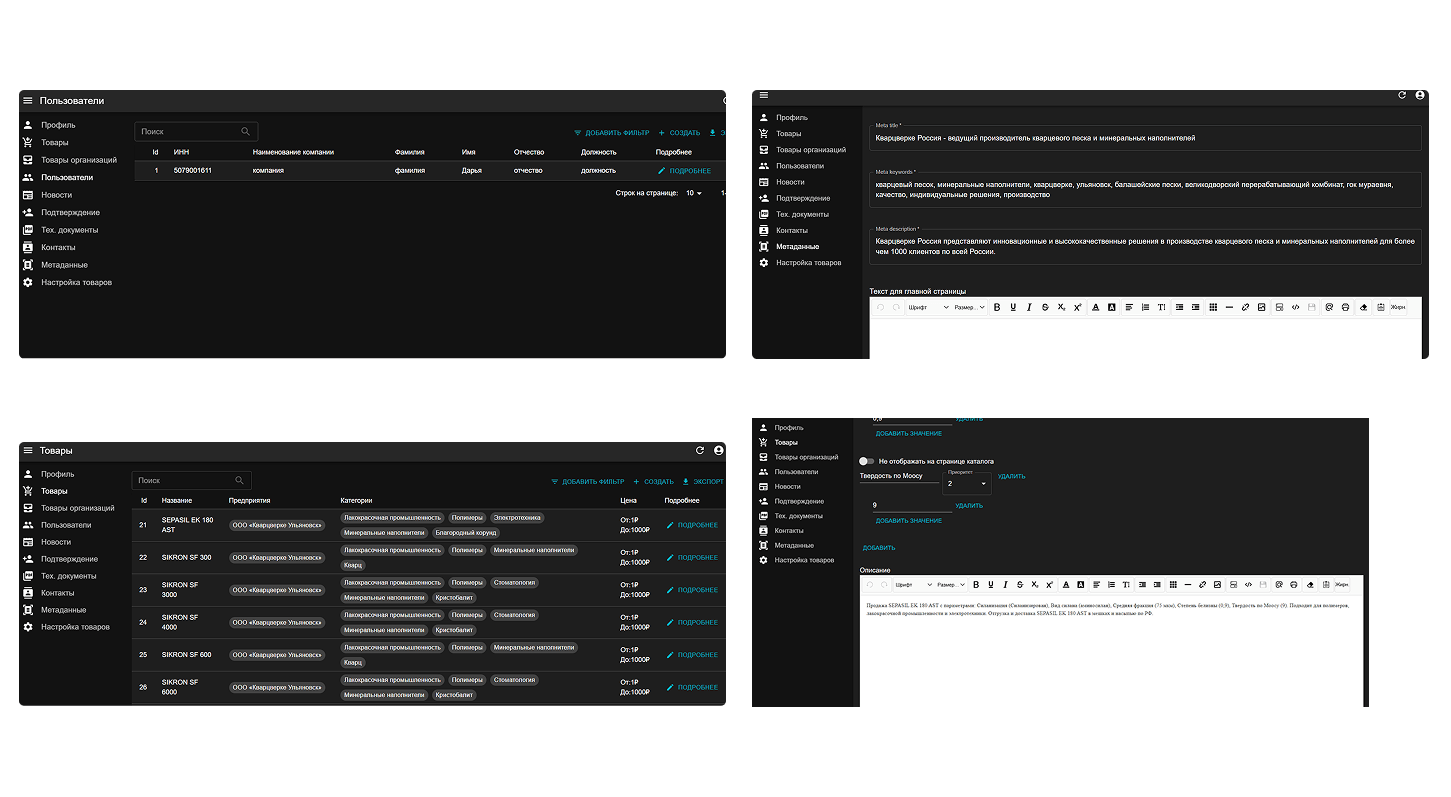Open the Размер dropdown in the Описание editor

tap(951, 584)
